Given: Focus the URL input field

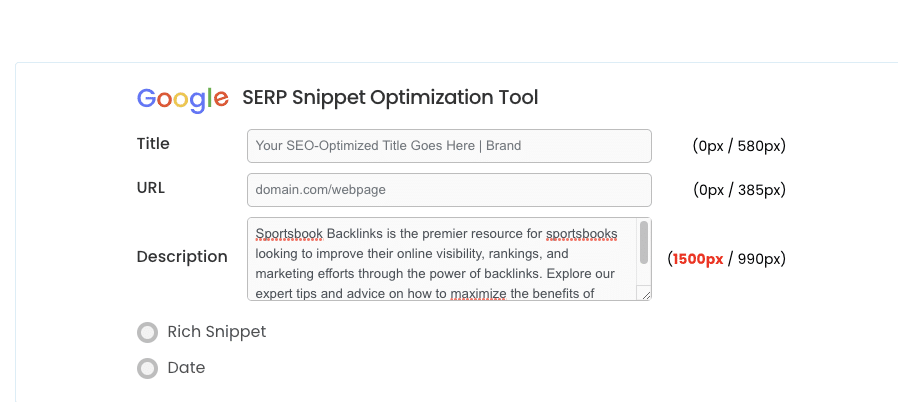Looking at the screenshot, I should coord(449,190).
